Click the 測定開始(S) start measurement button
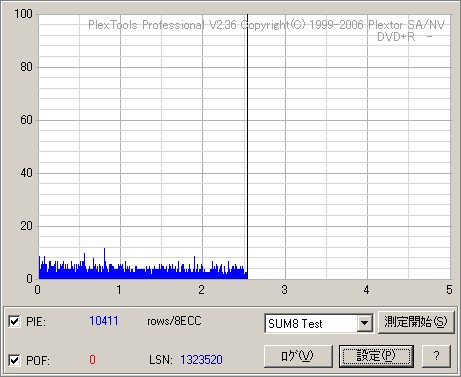Screen dimensions: 461x377 tap(416, 322)
